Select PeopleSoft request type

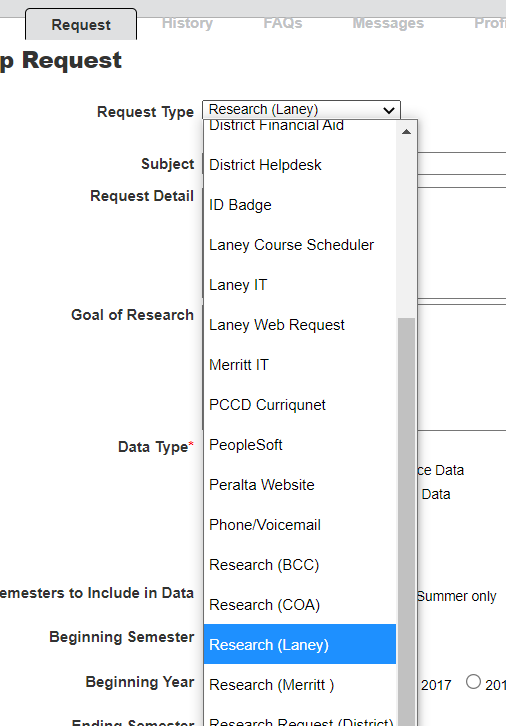click(x=300, y=445)
